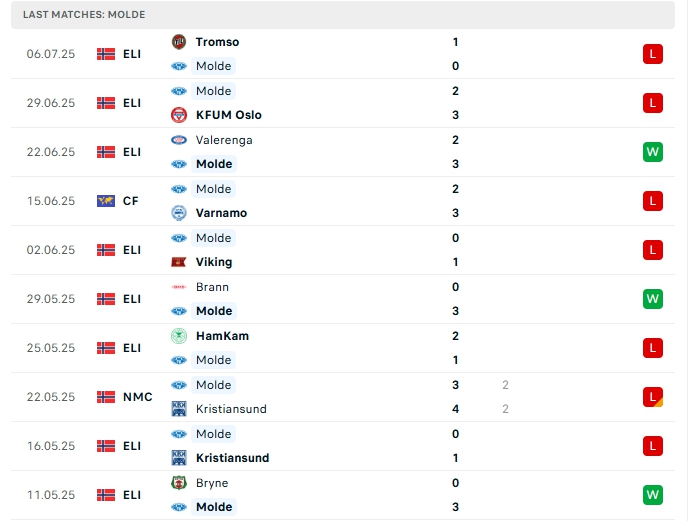Screen dimensions: 688x521
Task: Click the HamKam team logo
Action: point(179,336)
